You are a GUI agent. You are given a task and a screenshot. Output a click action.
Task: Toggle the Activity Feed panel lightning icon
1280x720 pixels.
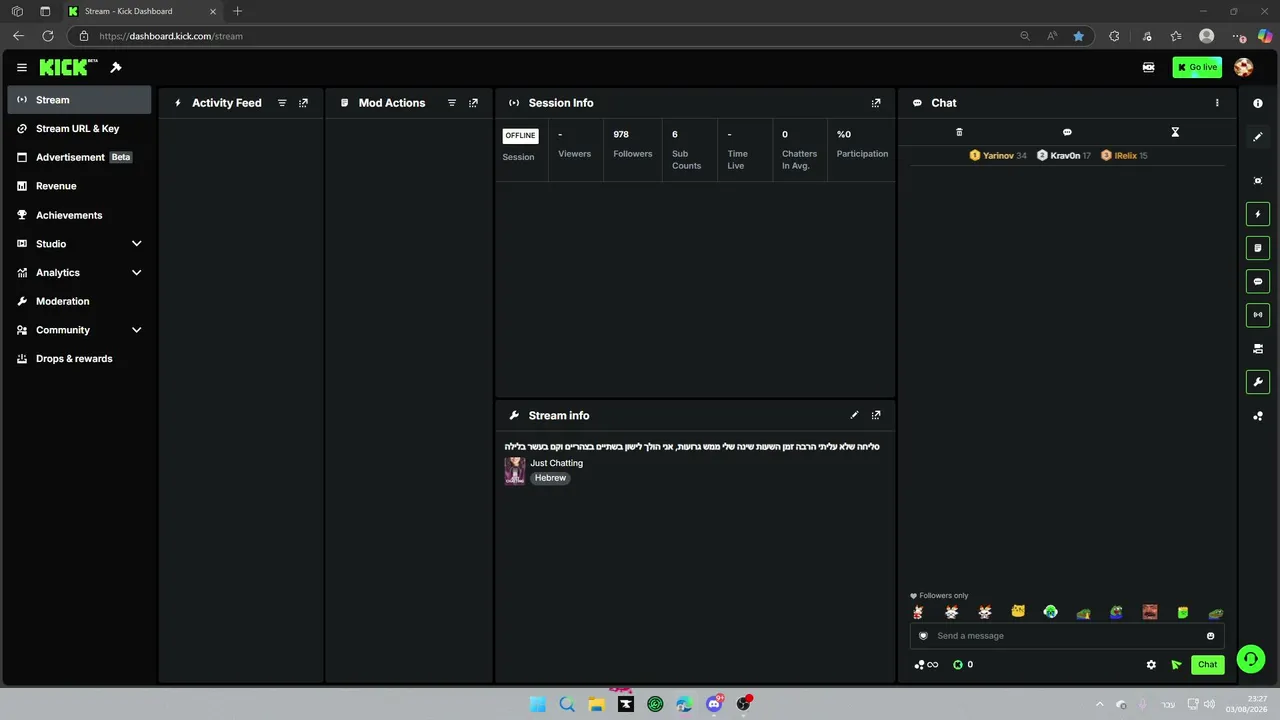(x=1258, y=214)
